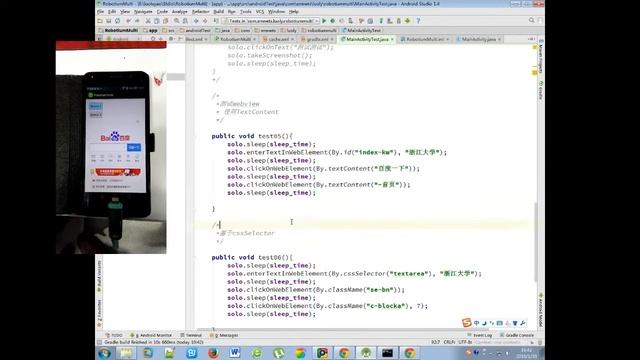
Task: Start debugging with the Debug bug icon
Action: click(x=333, y=21)
